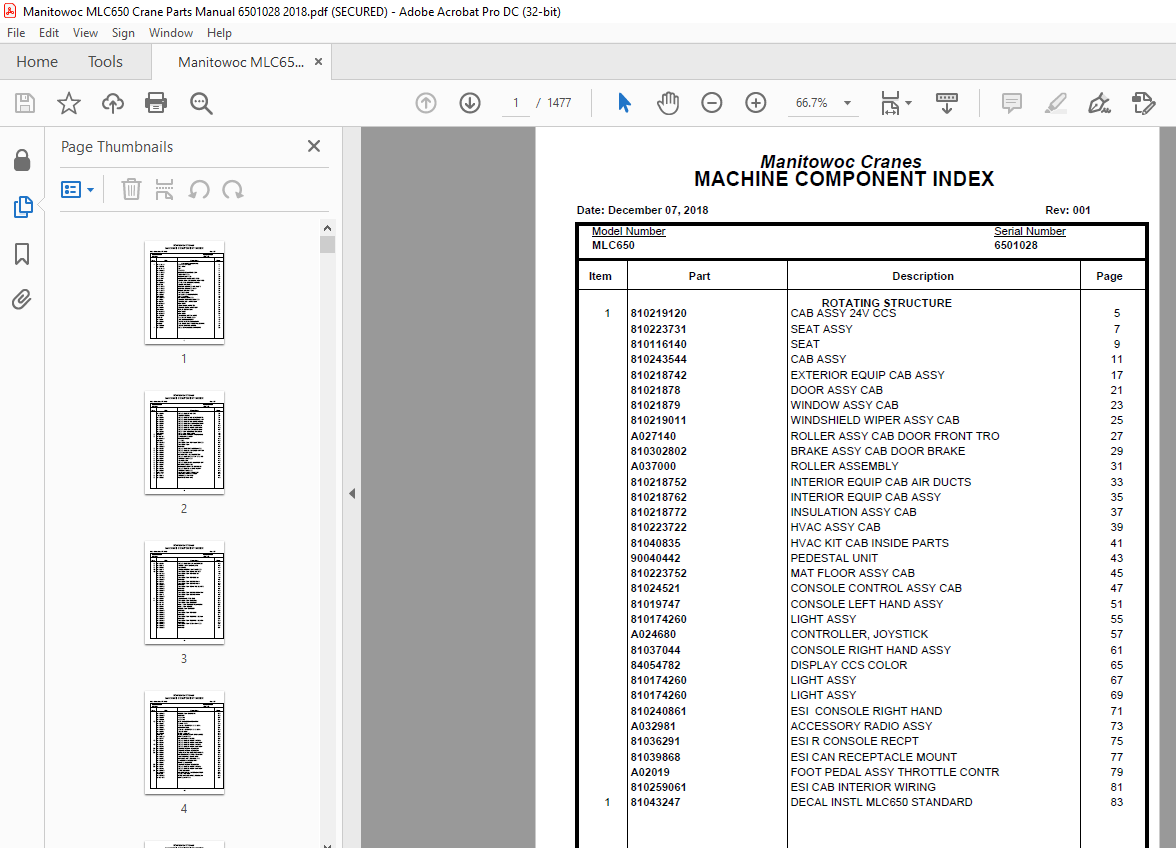Image resolution: width=1176 pixels, height=848 pixels.
Task: Select the Manitowoc MLC65... document tab
Action: coord(241,62)
